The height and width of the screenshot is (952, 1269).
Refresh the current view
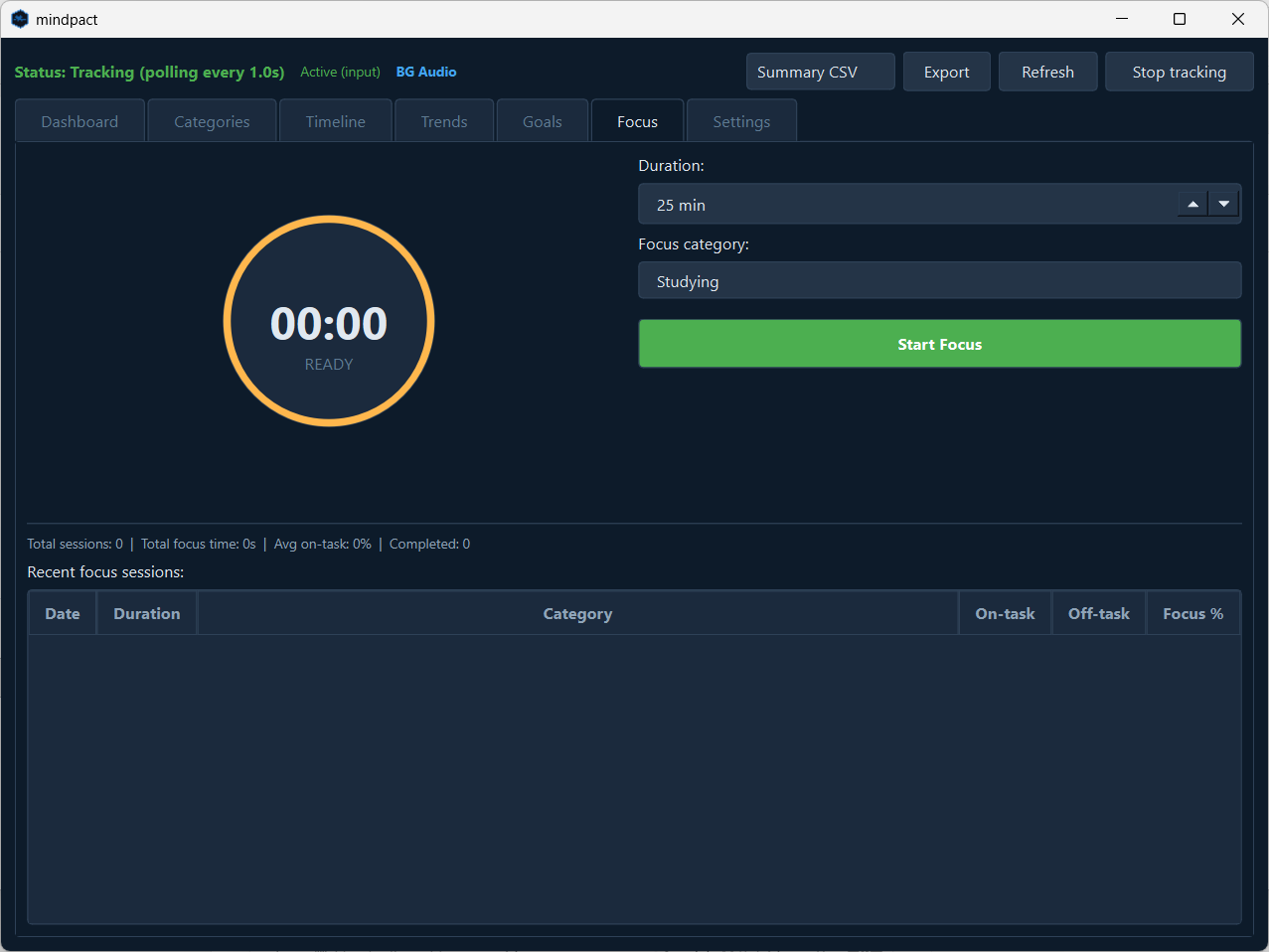pyautogui.click(x=1047, y=72)
